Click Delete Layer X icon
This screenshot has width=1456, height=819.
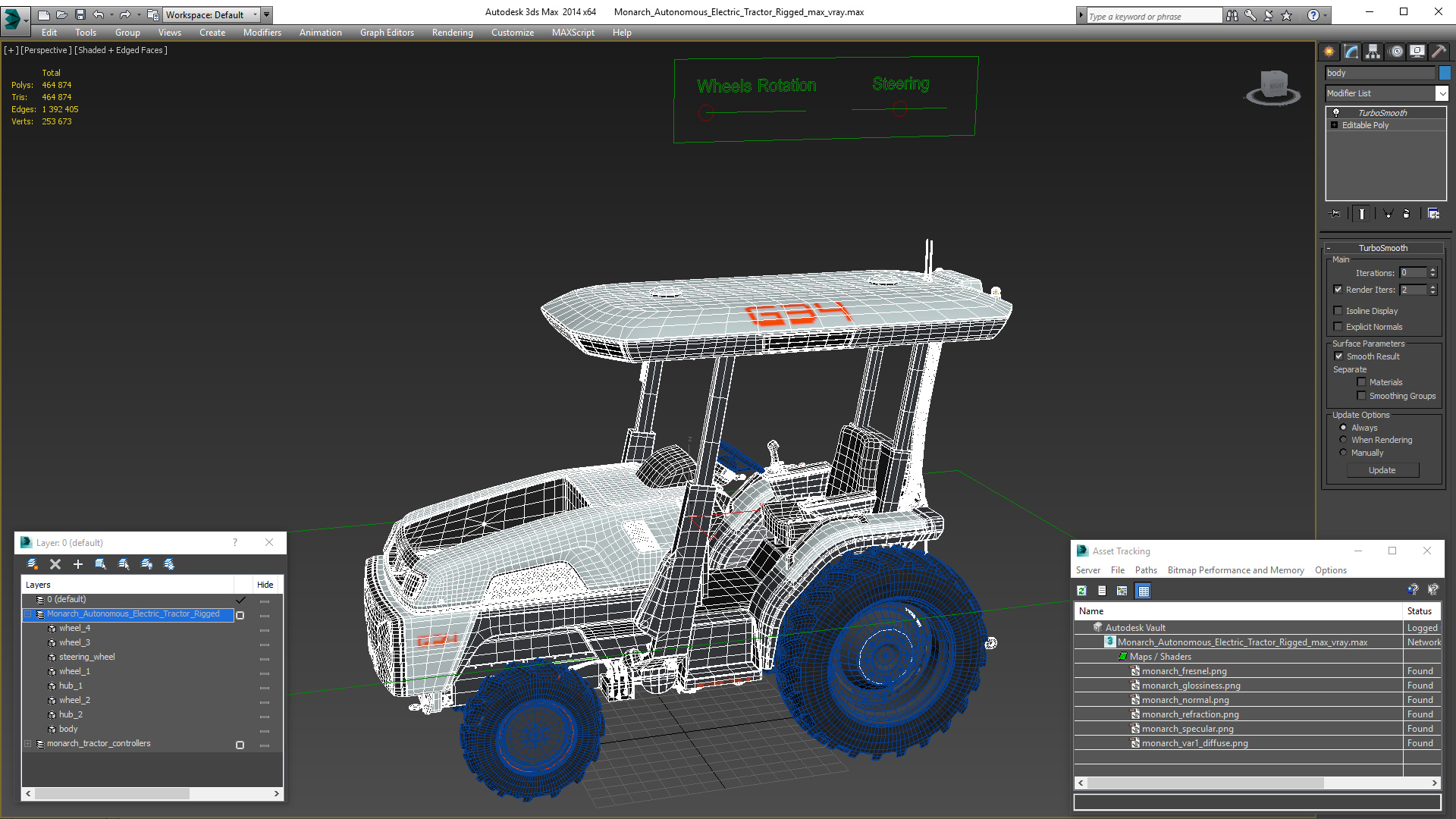55,564
